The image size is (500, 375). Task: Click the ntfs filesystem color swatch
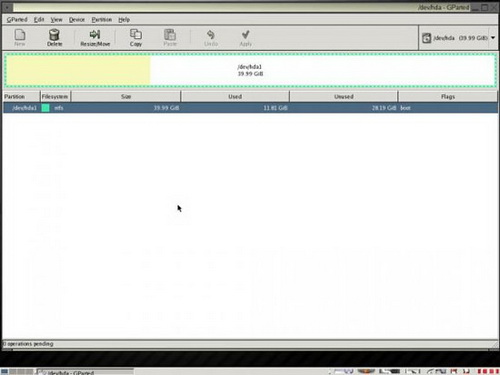(46, 108)
